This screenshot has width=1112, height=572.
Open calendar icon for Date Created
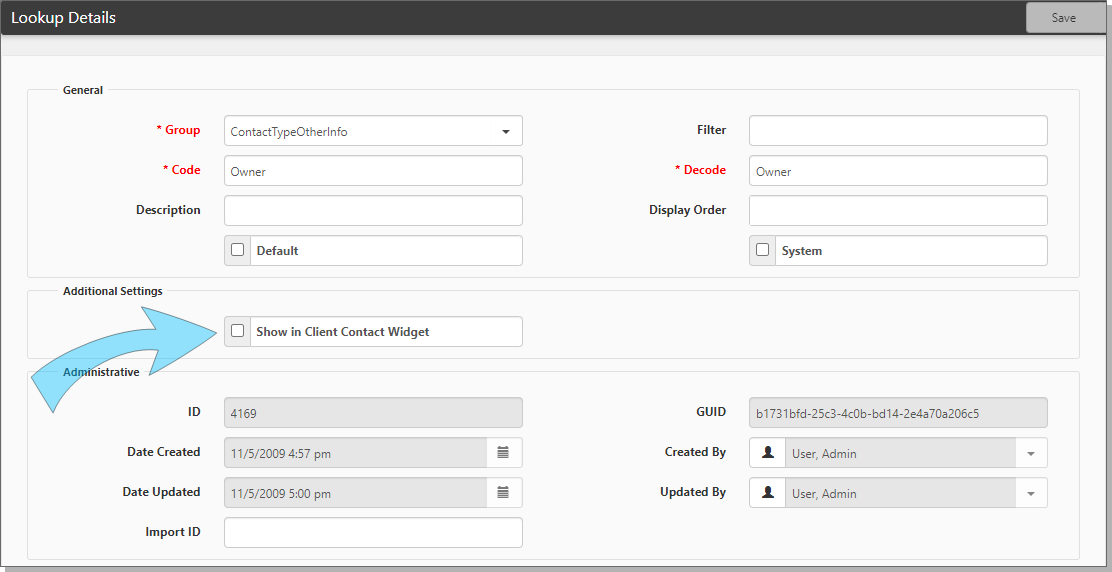point(503,453)
